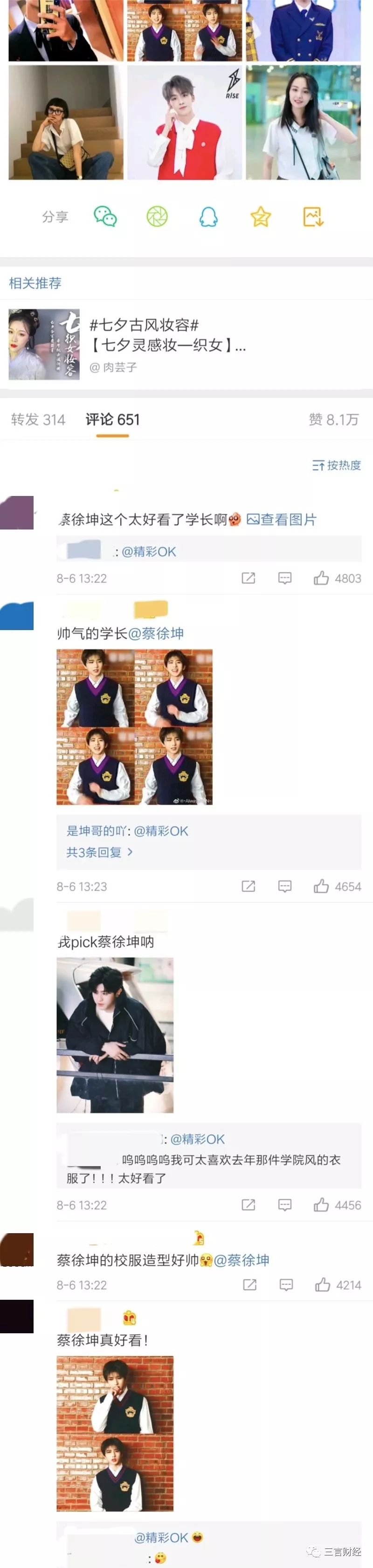
Task: Like the comment showing 4803 likes
Action: coord(337,578)
